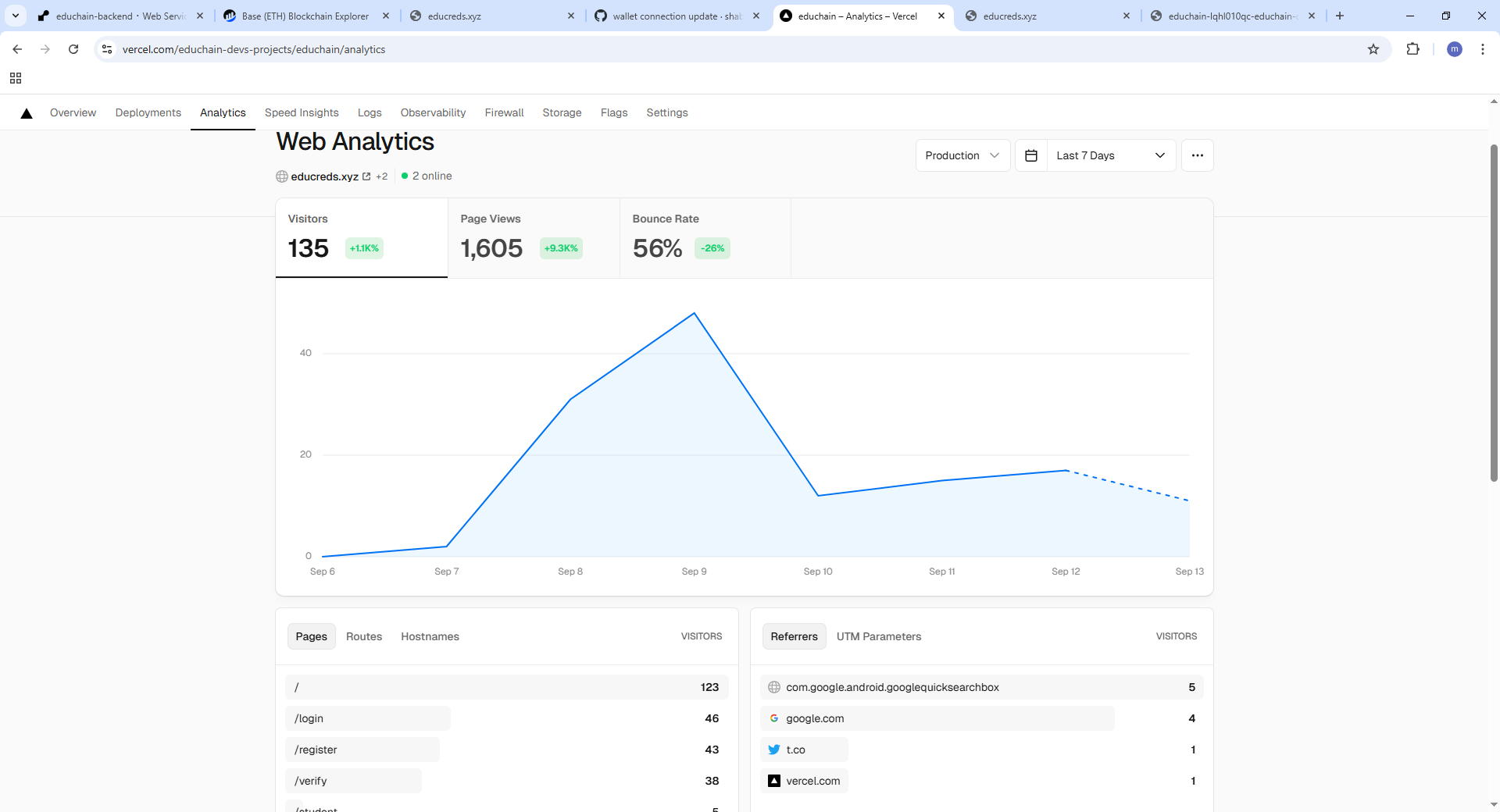Expand the Last 7 Days range dropdown
The height and width of the screenshot is (812, 1500).
coord(1111,155)
